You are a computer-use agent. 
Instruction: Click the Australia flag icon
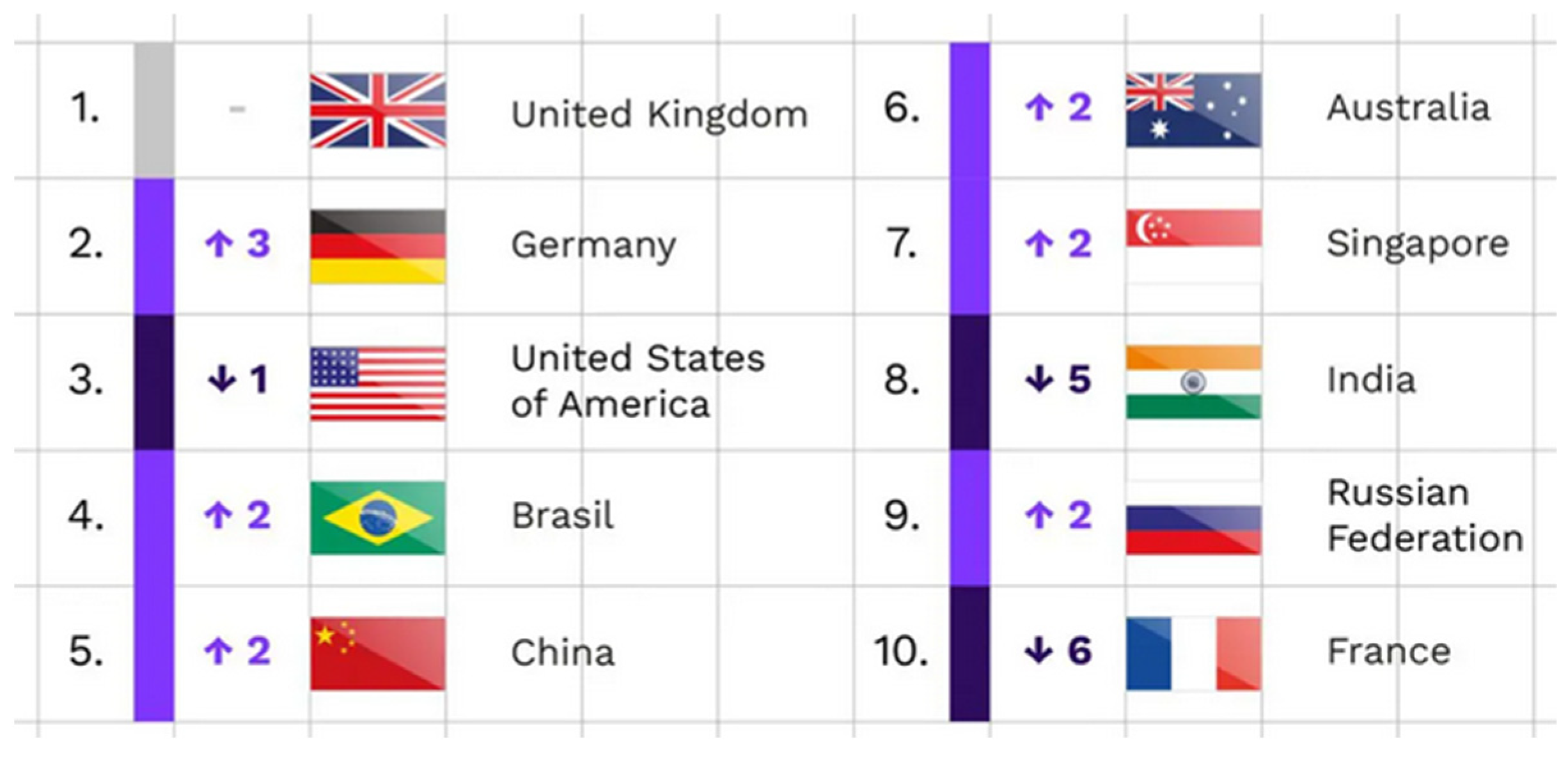pos(1193,111)
